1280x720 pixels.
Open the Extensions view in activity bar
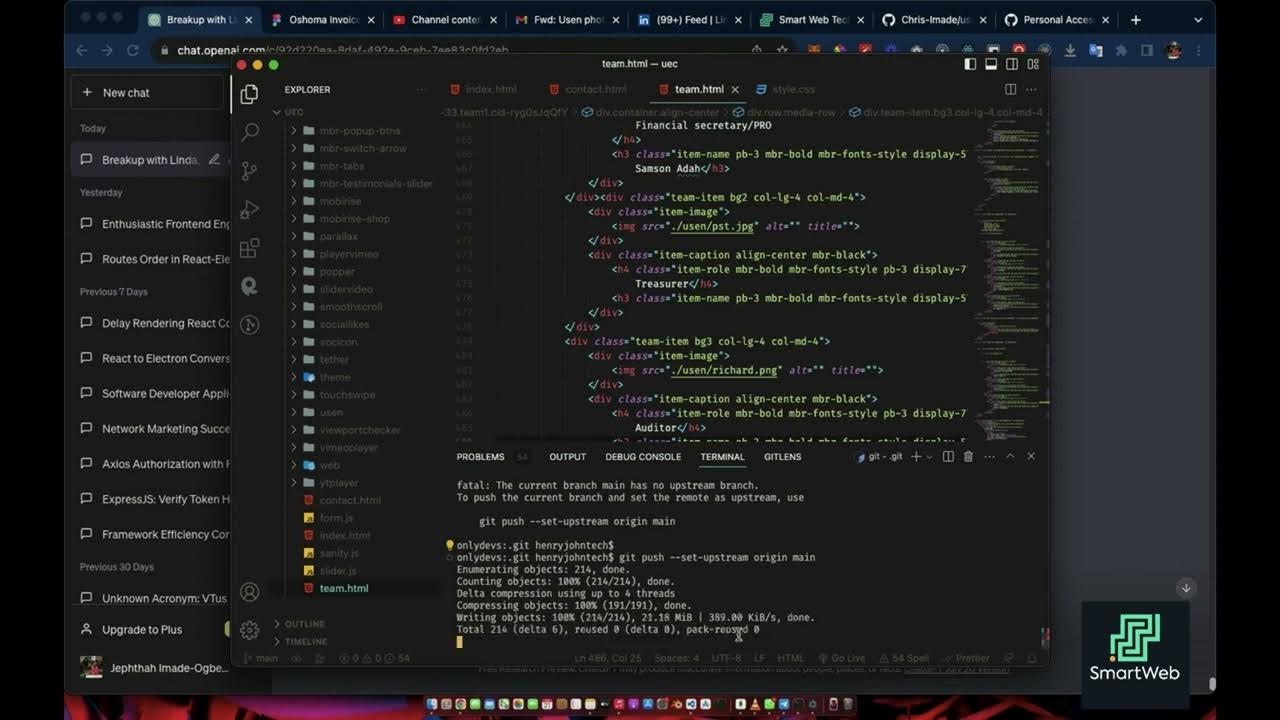tap(250, 248)
